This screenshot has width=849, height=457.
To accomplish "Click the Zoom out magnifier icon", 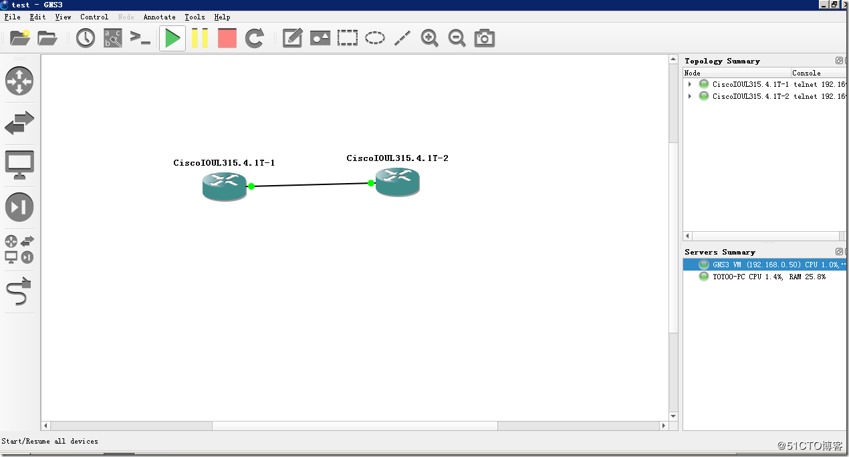I will pos(457,38).
